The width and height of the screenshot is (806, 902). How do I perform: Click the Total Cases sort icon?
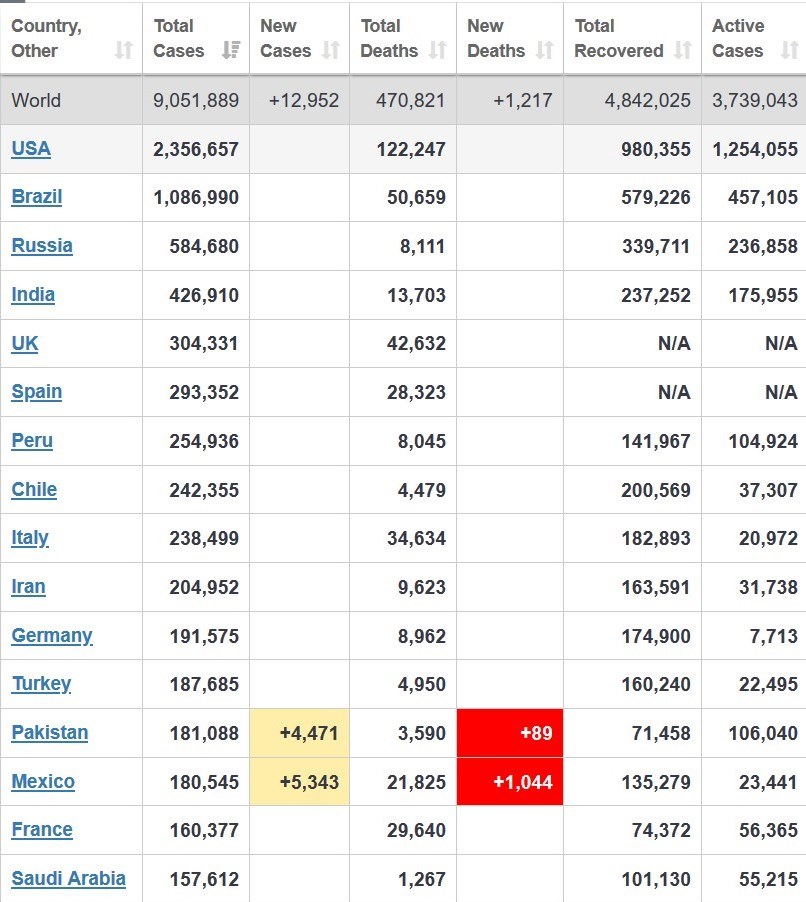pos(231,50)
